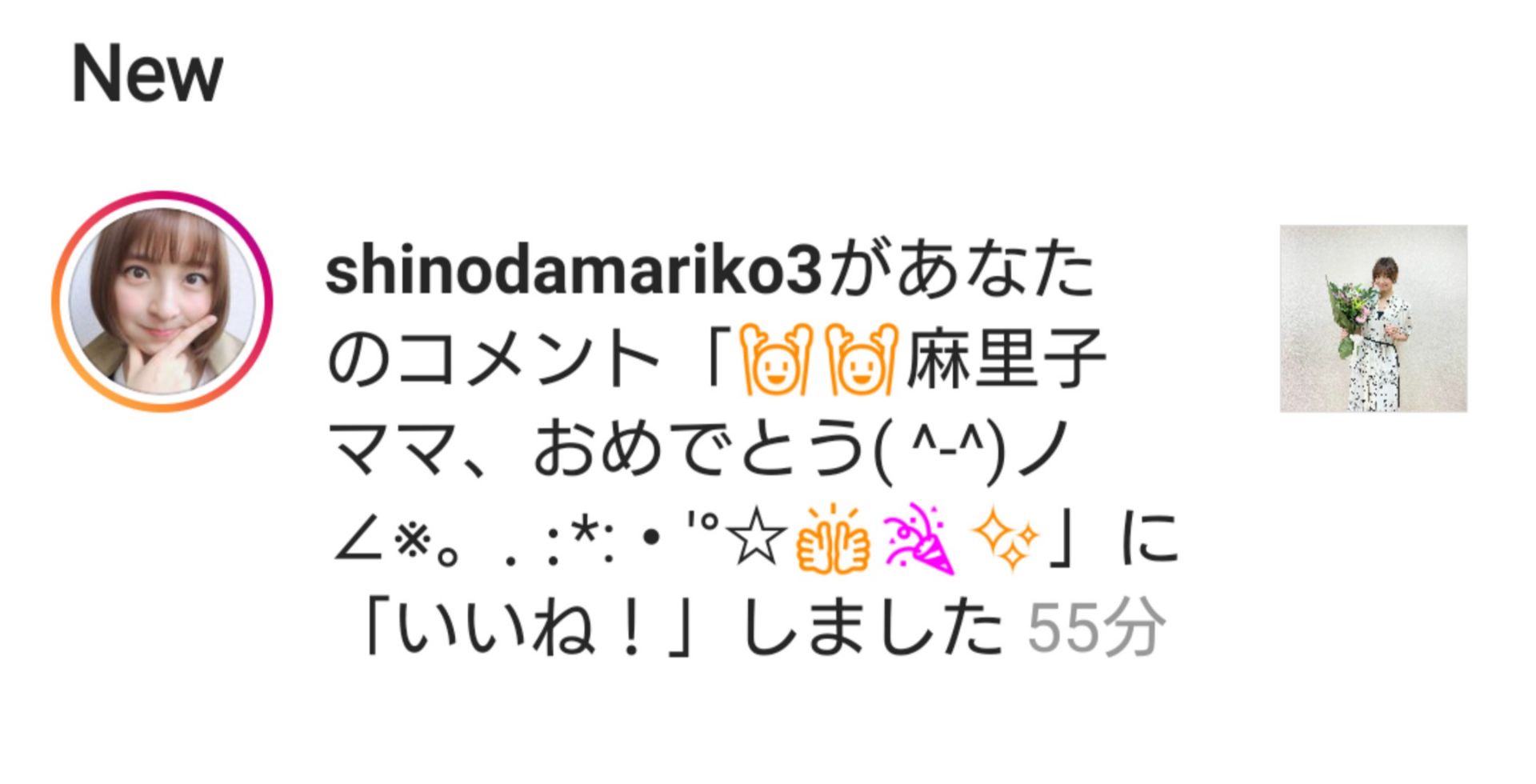Click the (^-^)ノ kaomoji

point(971,449)
